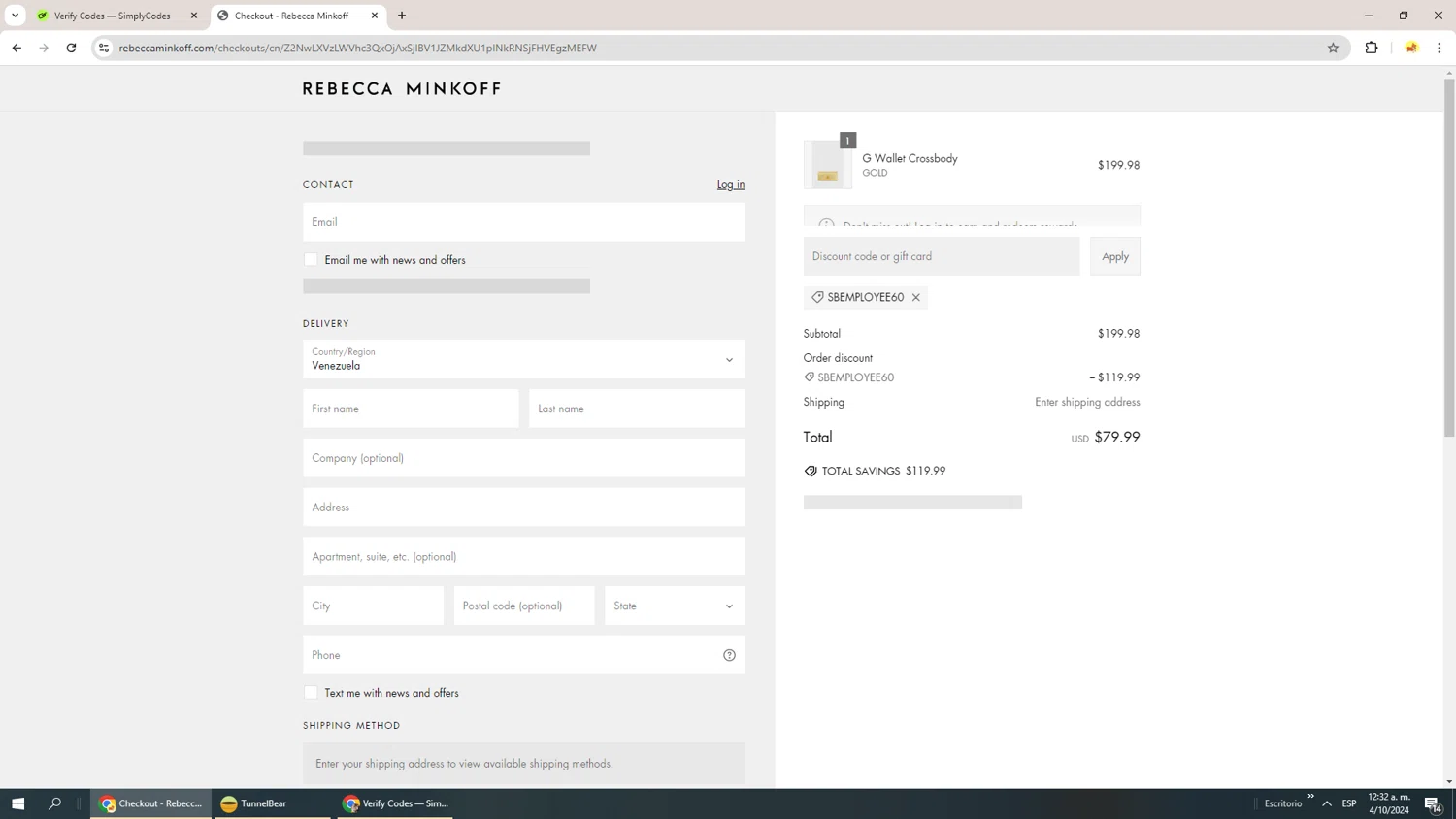Close the Checkout Rebecca Minkoff tab
This screenshot has width=1456, height=819.
tap(375, 16)
